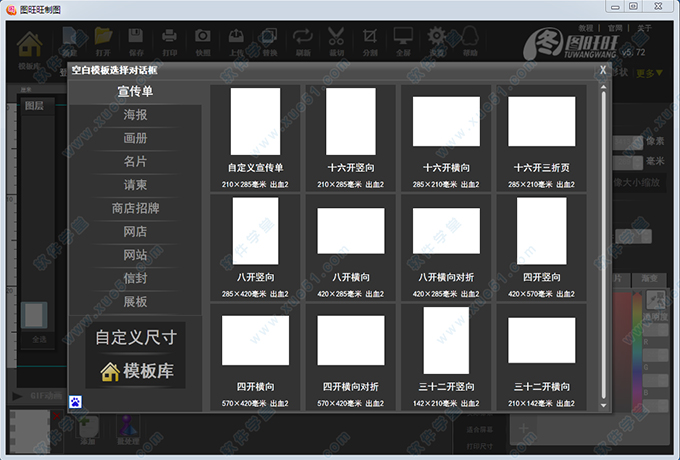
Task: Click the 刷新 refresh arrows icon
Action: coord(303,36)
